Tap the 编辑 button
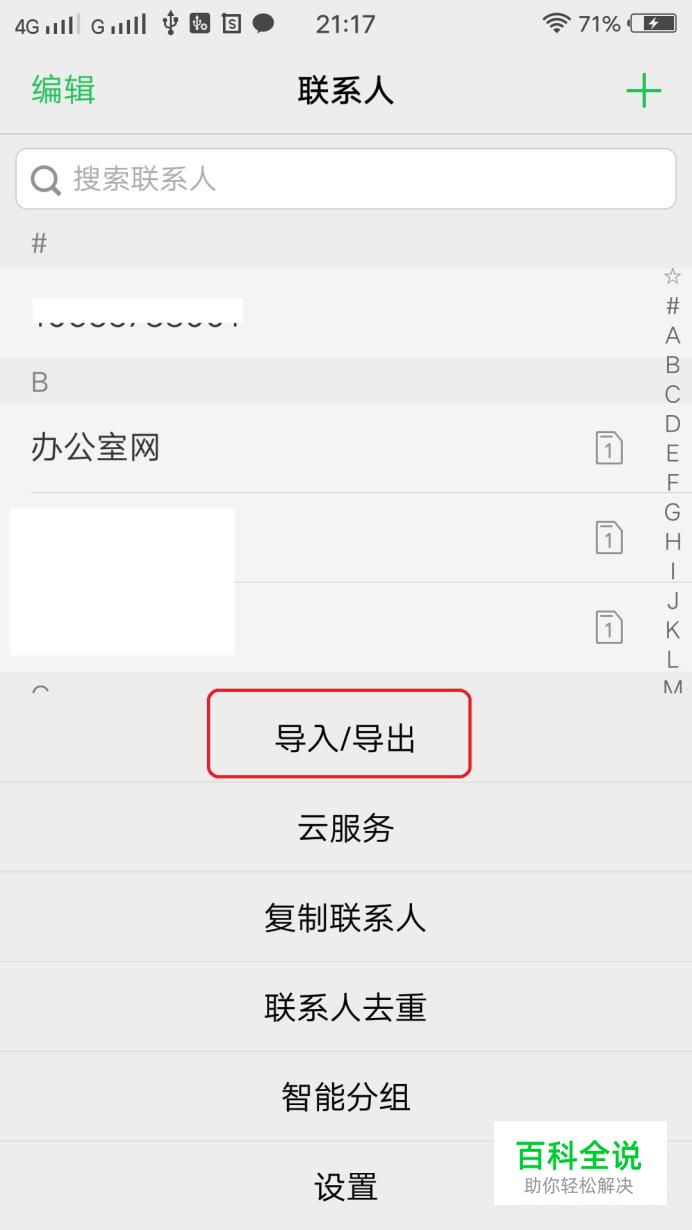Screen dimensions: 692x1230 point(63,89)
